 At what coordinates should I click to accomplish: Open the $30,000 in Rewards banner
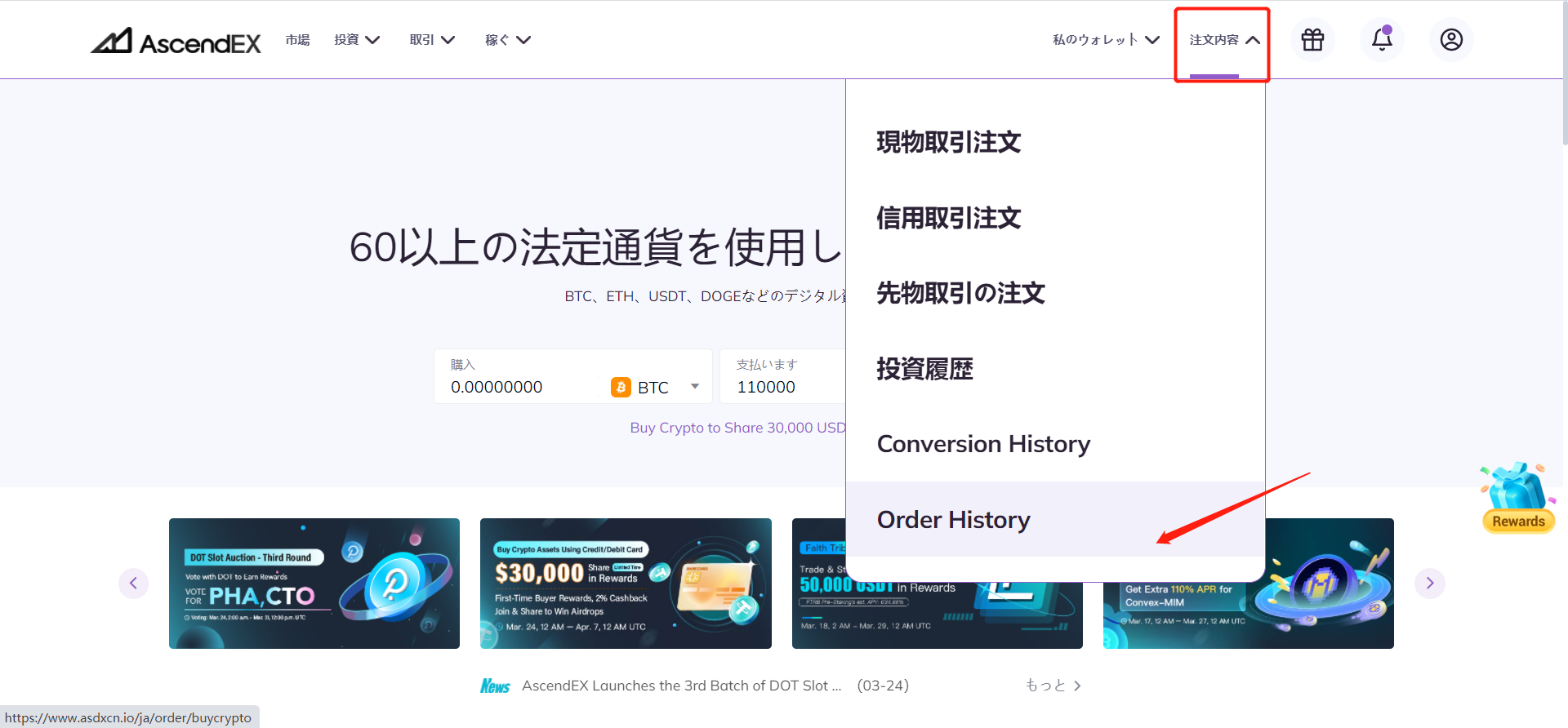click(626, 584)
